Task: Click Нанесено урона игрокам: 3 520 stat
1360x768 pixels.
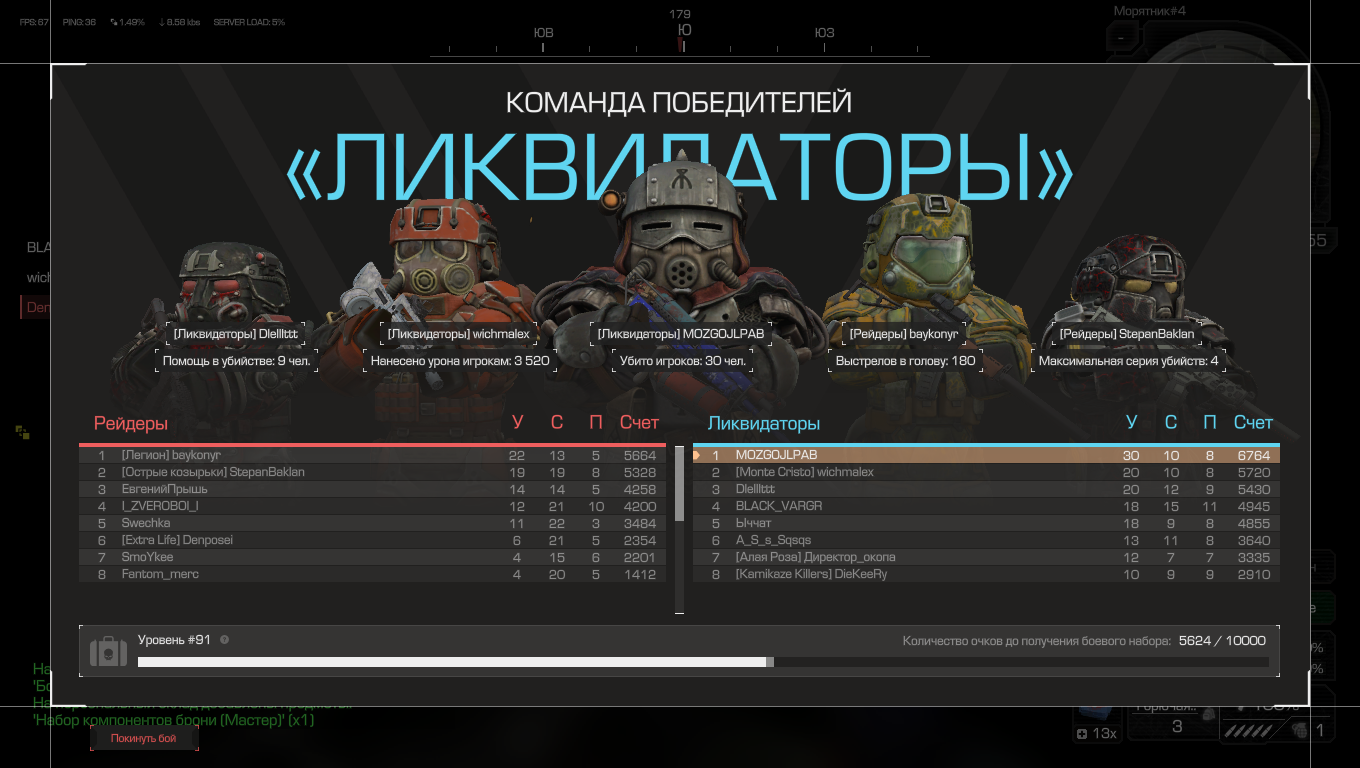Action: pos(460,361)
